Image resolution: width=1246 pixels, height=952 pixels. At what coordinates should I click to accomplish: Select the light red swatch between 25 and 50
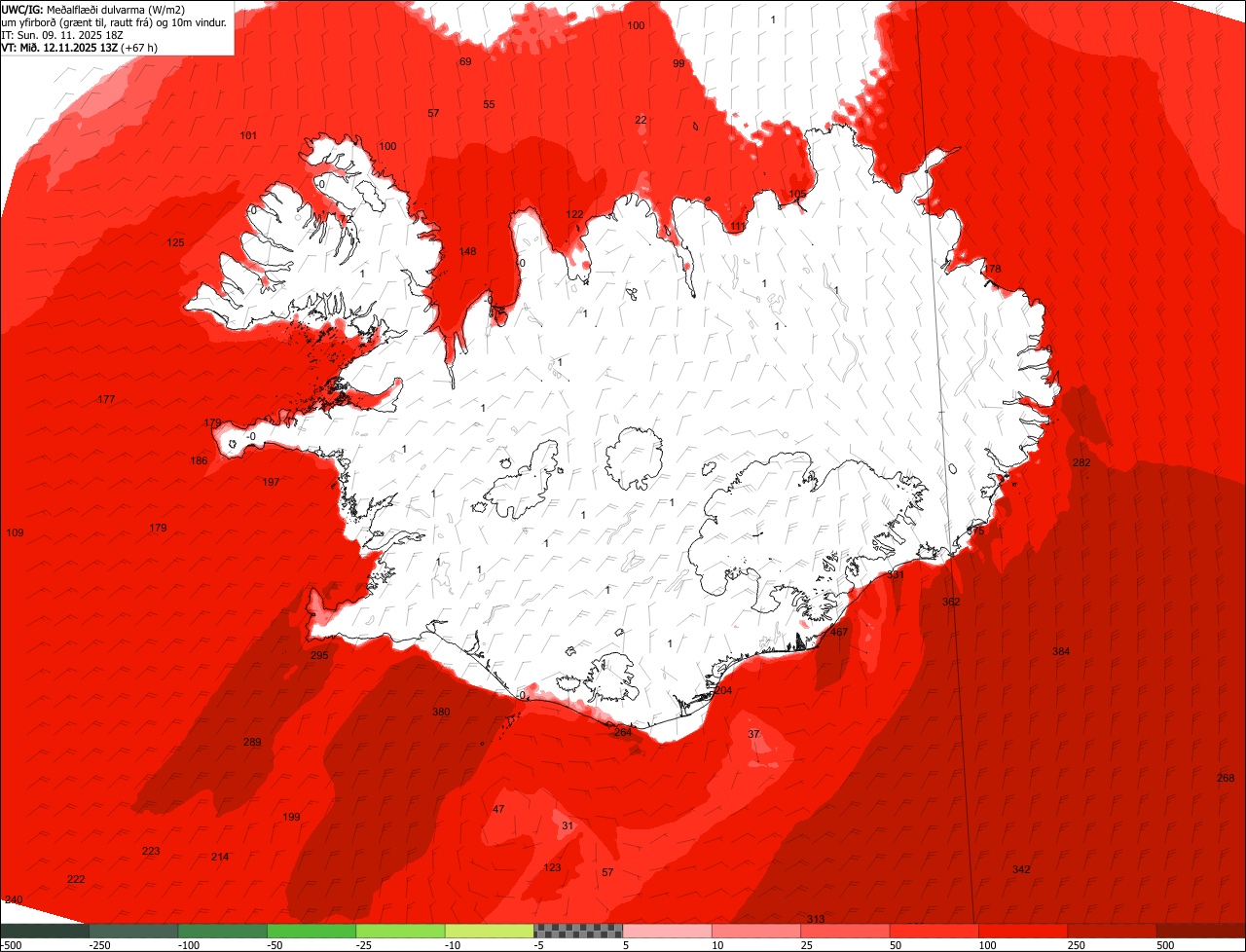click(x=845, y=931)
